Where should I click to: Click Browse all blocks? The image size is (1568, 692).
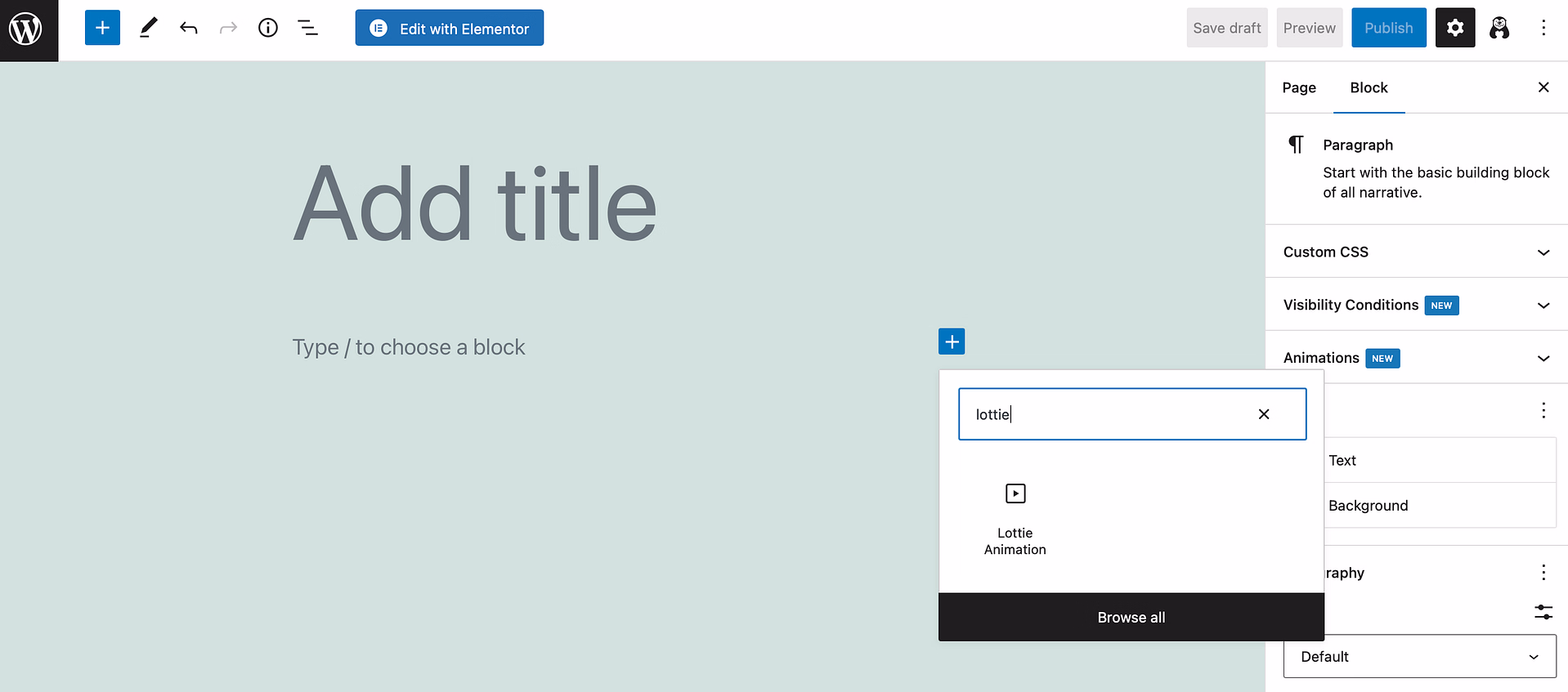1131,618
